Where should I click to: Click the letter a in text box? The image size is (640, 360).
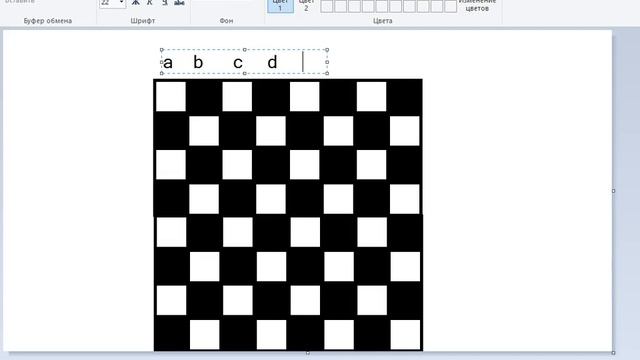pos(168,63)
